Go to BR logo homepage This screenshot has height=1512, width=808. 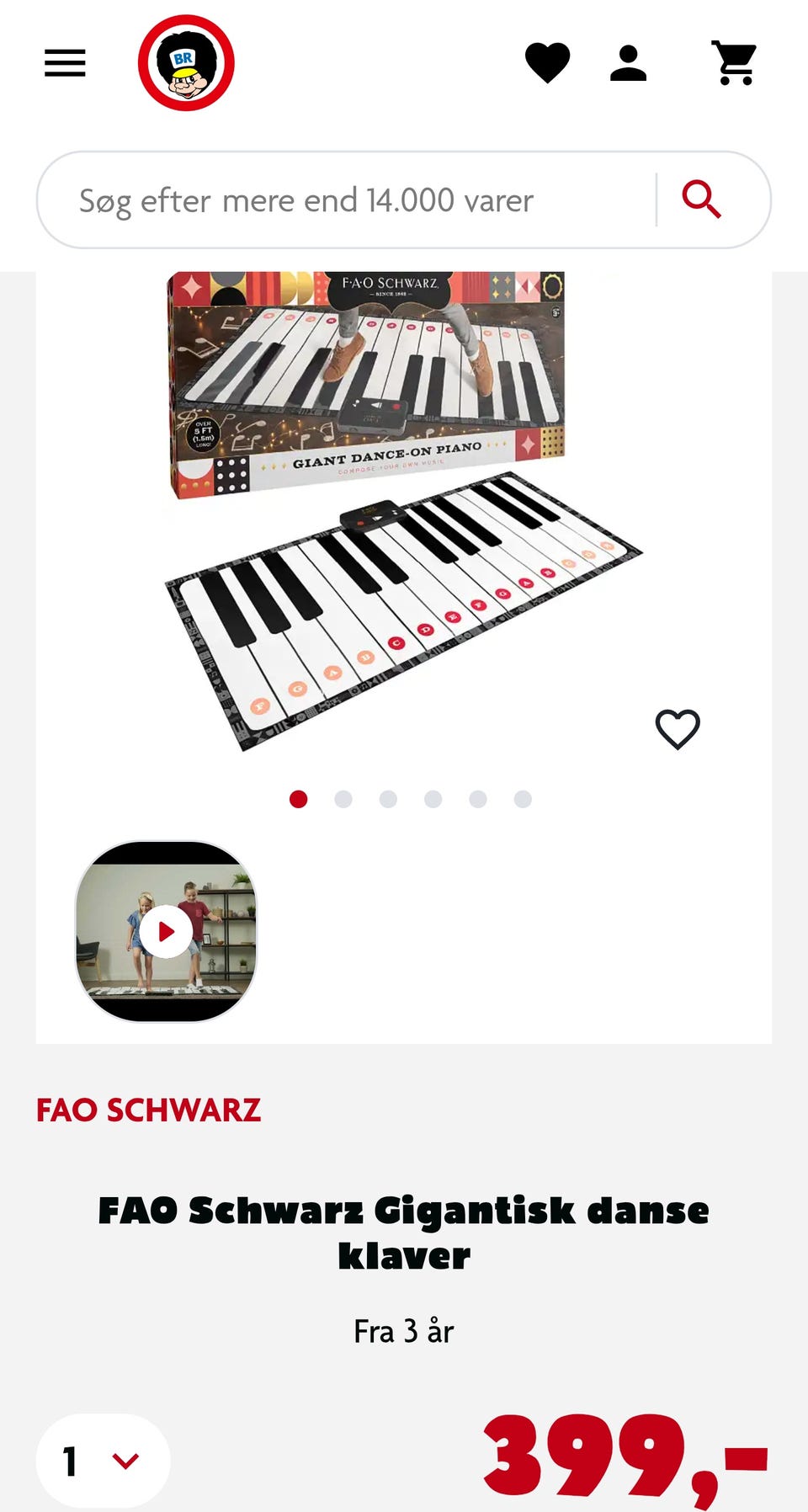(186, 63)
